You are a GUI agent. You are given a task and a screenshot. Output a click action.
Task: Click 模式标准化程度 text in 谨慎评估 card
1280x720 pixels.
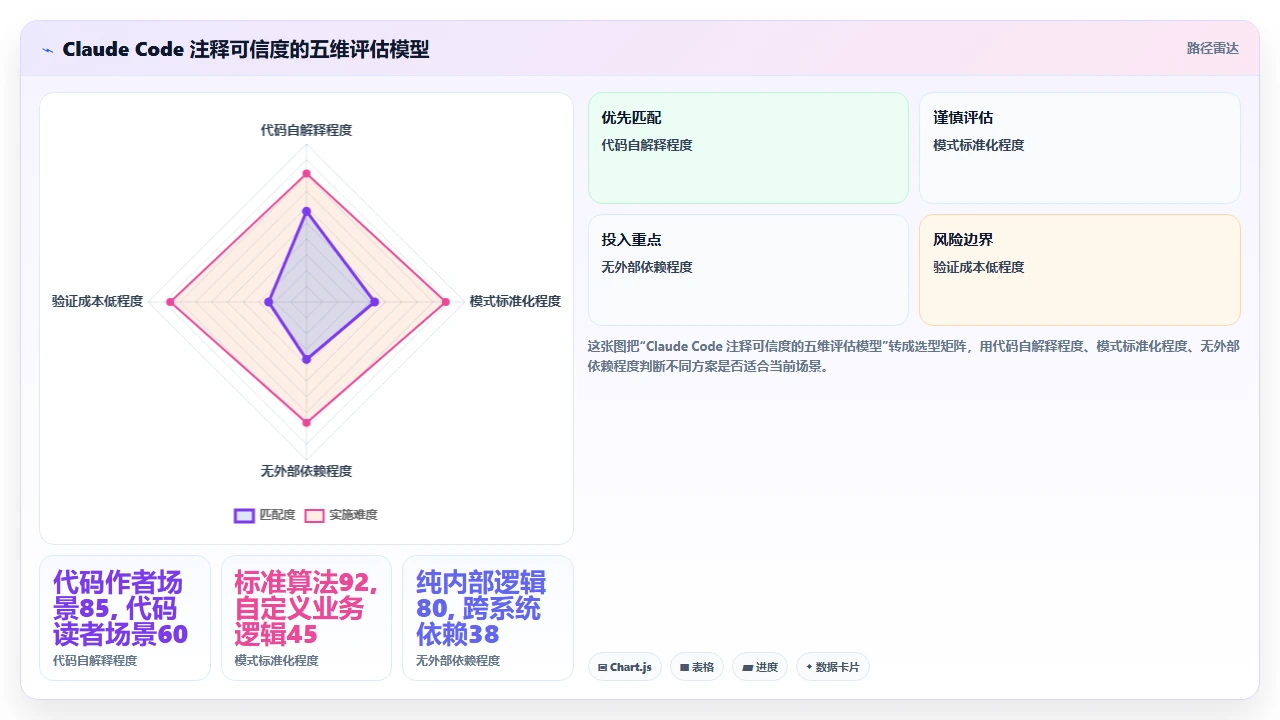point(979,145)
